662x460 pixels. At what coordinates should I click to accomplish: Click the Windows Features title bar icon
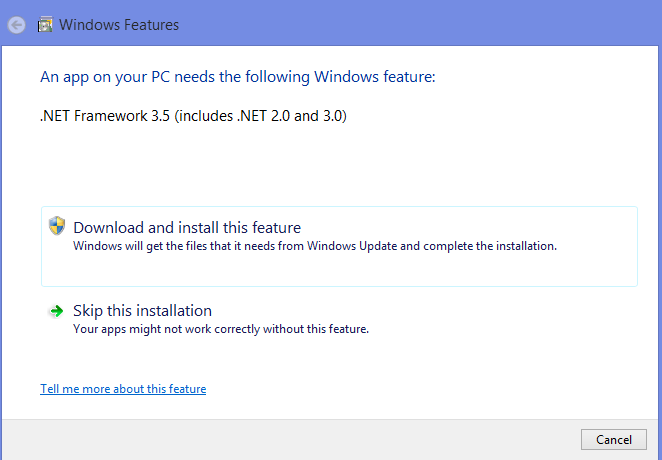(45, 25)
